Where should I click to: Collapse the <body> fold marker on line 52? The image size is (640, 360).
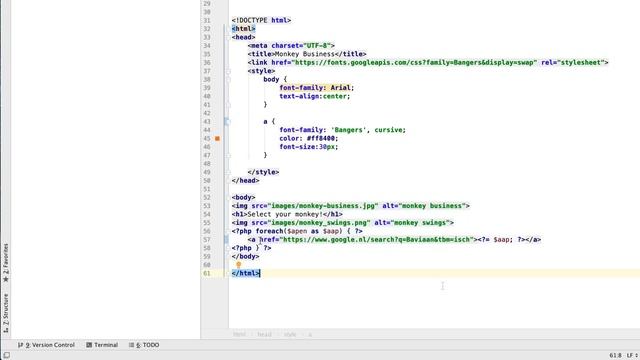pos(228,198)
